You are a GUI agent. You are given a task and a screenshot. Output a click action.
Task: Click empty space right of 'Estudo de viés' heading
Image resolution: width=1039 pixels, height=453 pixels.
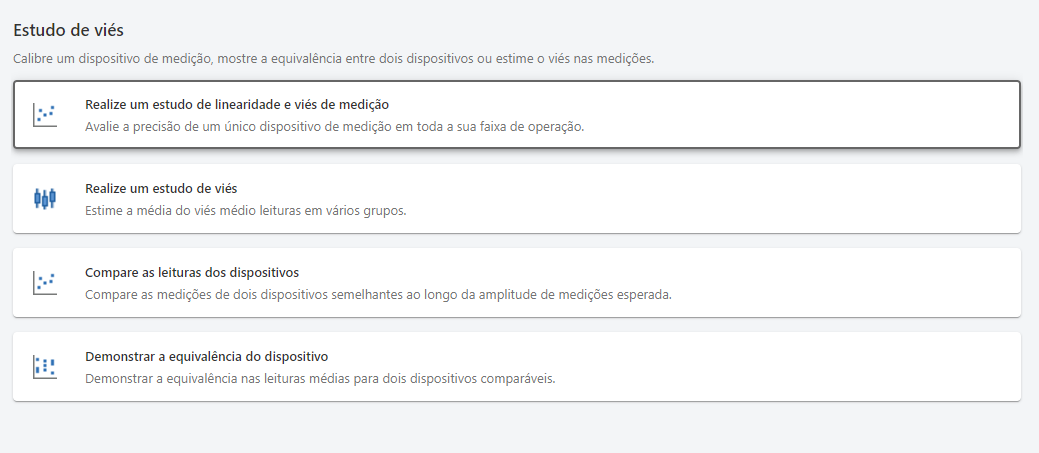click(x=500, y=30)
